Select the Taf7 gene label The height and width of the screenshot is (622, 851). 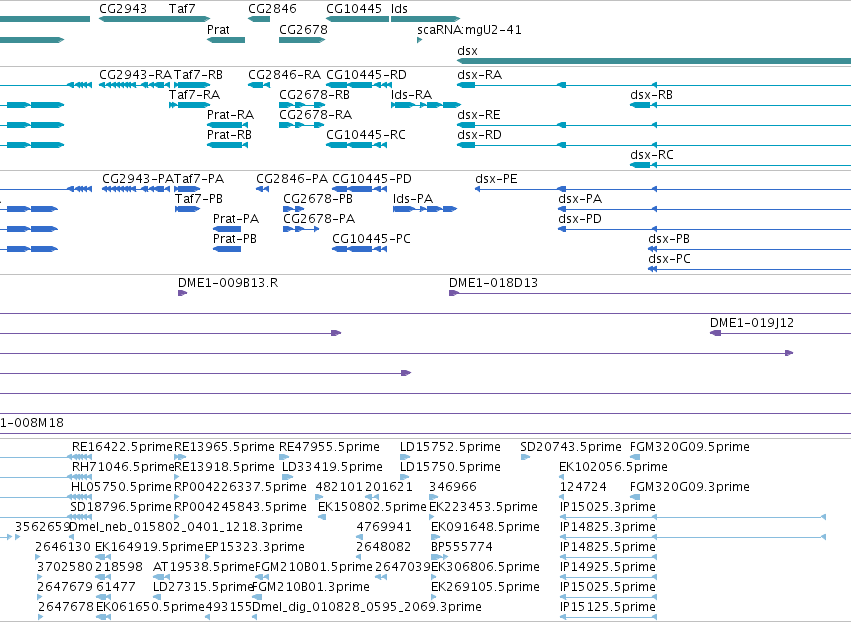point(182,9)
